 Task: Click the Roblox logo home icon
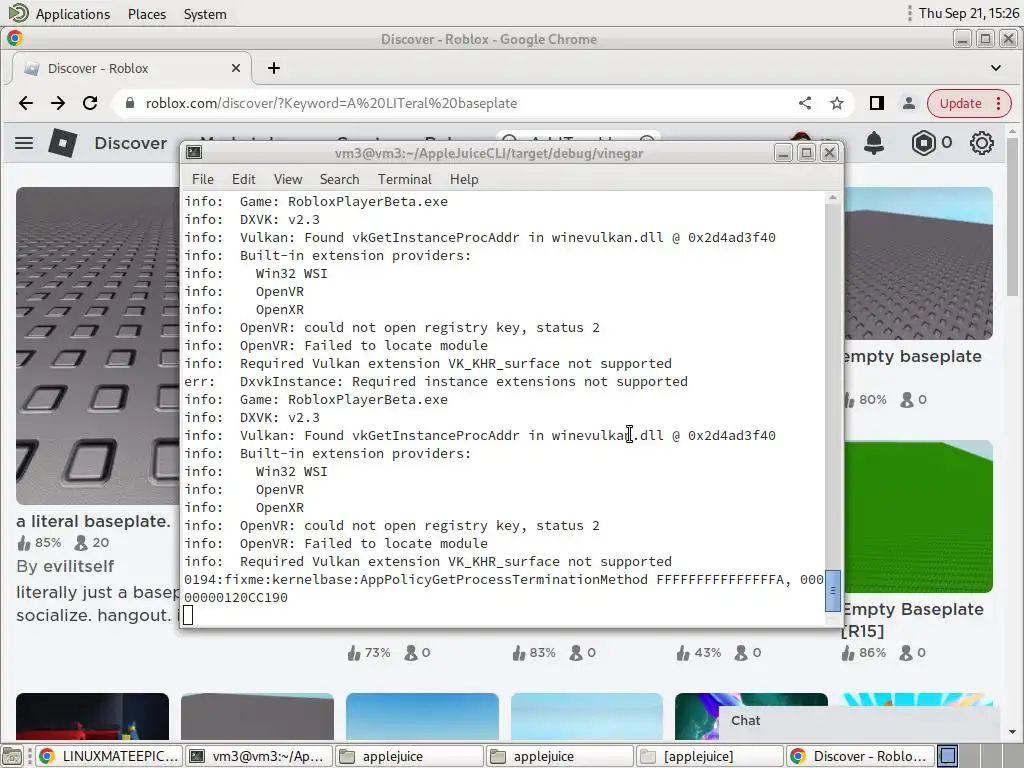(x=63, y=143)
